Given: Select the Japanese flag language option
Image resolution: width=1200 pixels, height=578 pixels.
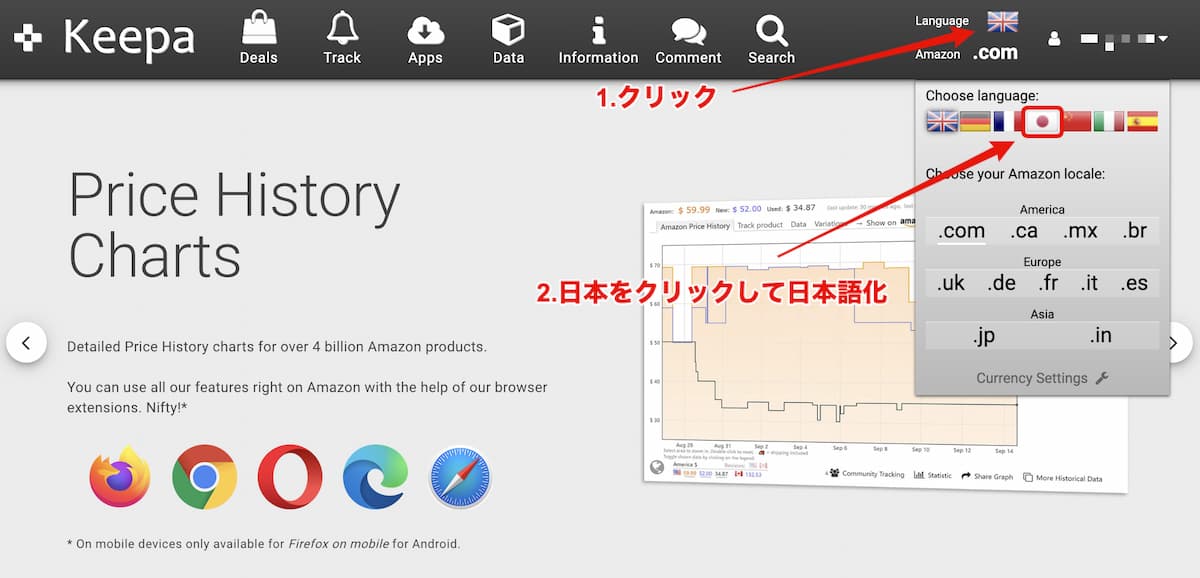Looking at the screenshot, I should point(1040,121).
